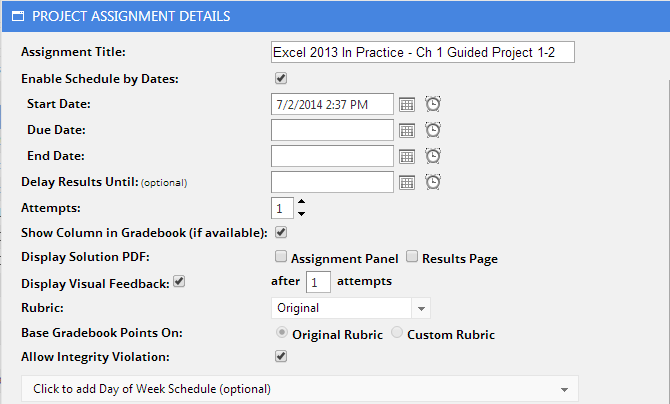The width and height of the screenshot is (670, 404).
Task: Uncheck Enable Schedule by Dates
Action: [281, 78]
